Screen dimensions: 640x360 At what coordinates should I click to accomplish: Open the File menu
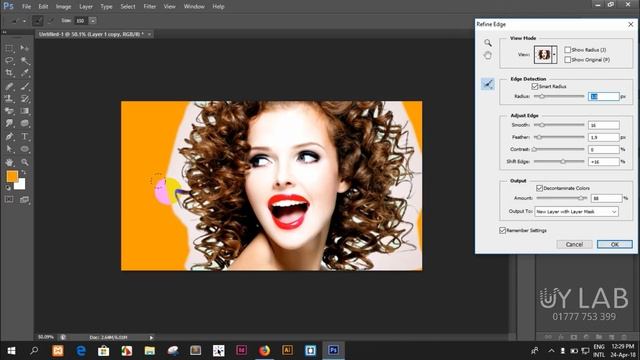pyautogui.click(x=27, y=7)
